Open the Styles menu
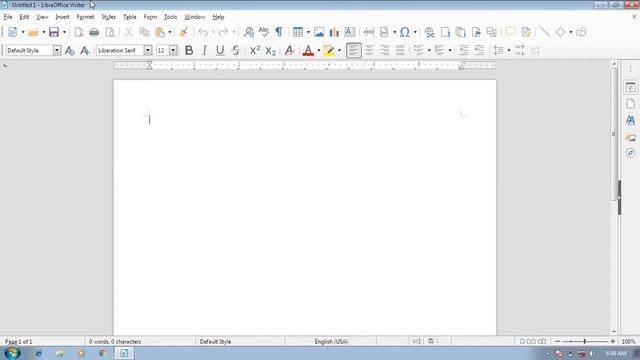 click(x=109, y=17)
